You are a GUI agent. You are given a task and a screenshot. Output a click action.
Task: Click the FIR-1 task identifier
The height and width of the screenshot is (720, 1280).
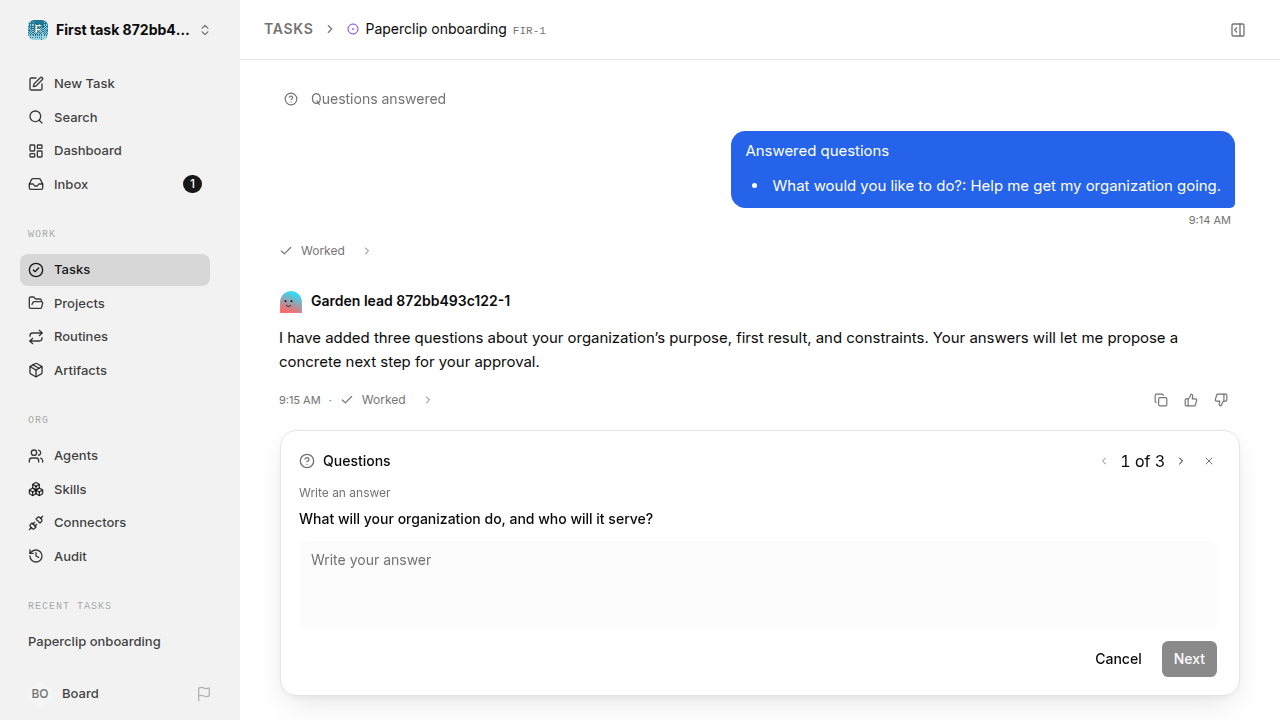[x=530, y=31]
